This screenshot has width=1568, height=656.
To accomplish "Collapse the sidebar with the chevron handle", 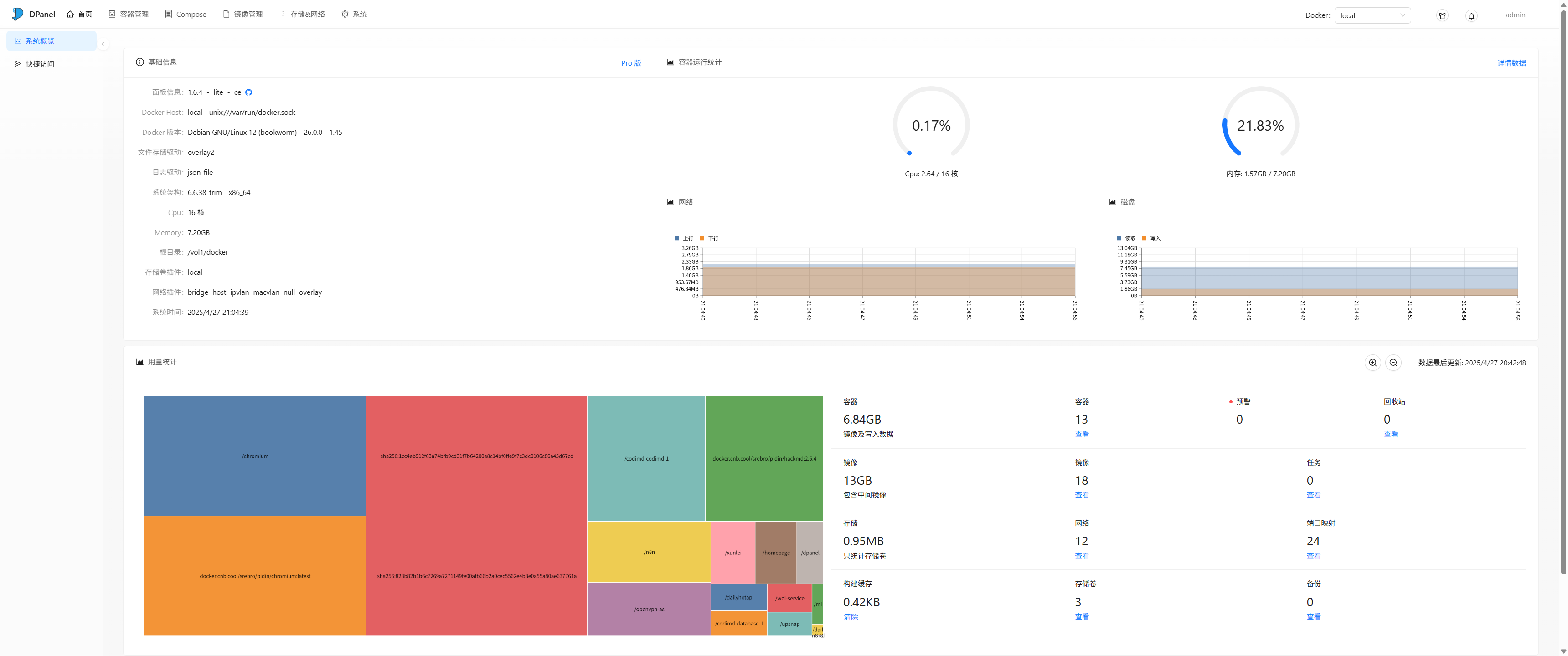I will (103, 45).
